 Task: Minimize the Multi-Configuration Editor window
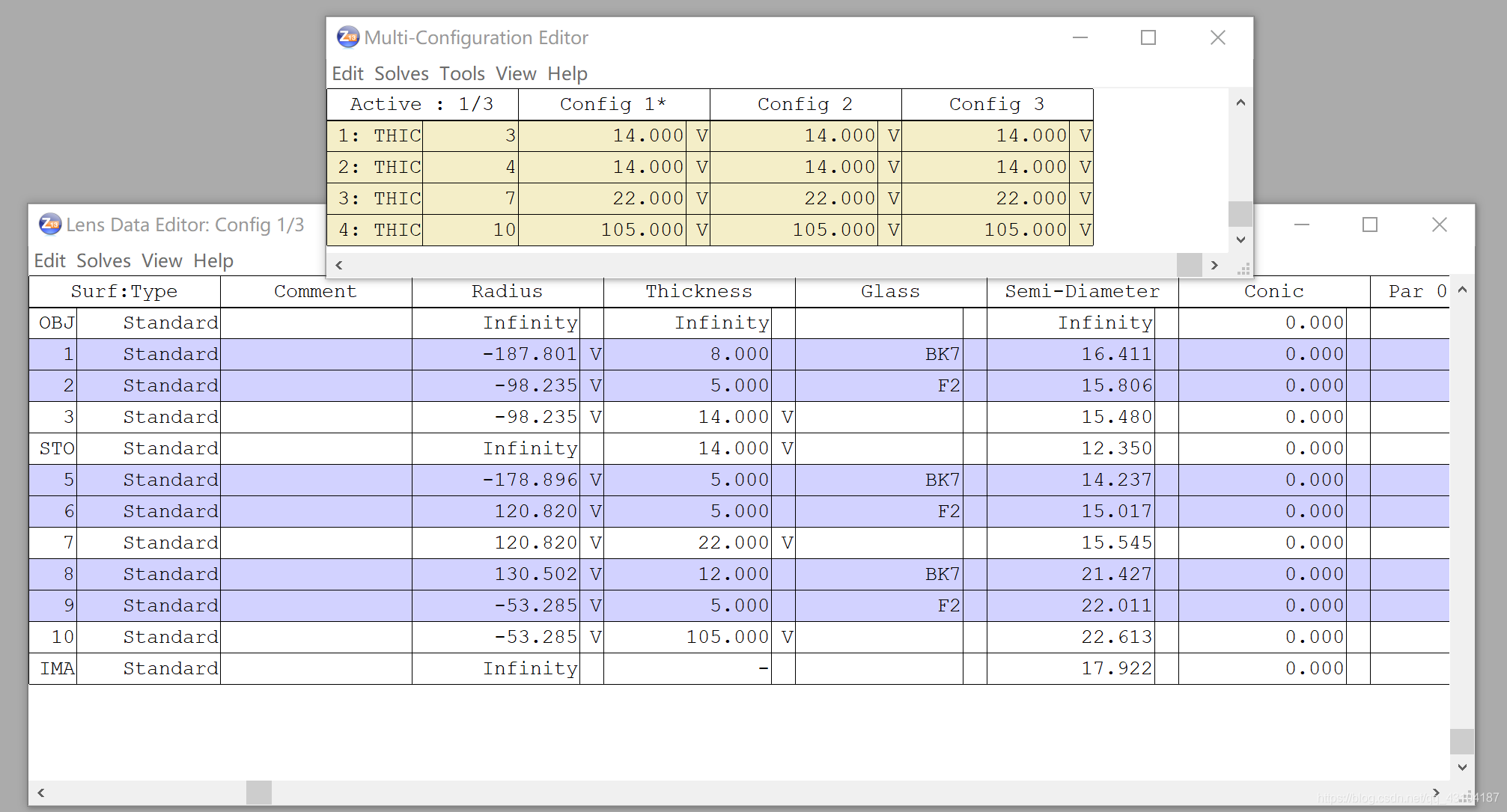1080,37
